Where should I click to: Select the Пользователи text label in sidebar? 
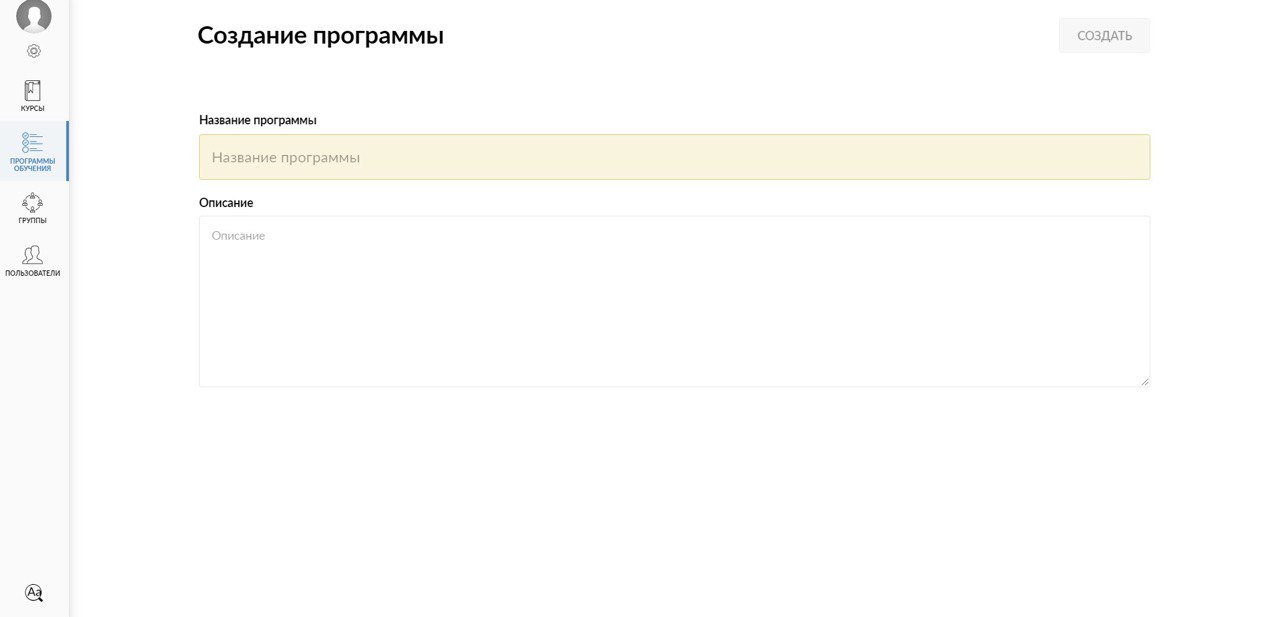coord(33,273)
